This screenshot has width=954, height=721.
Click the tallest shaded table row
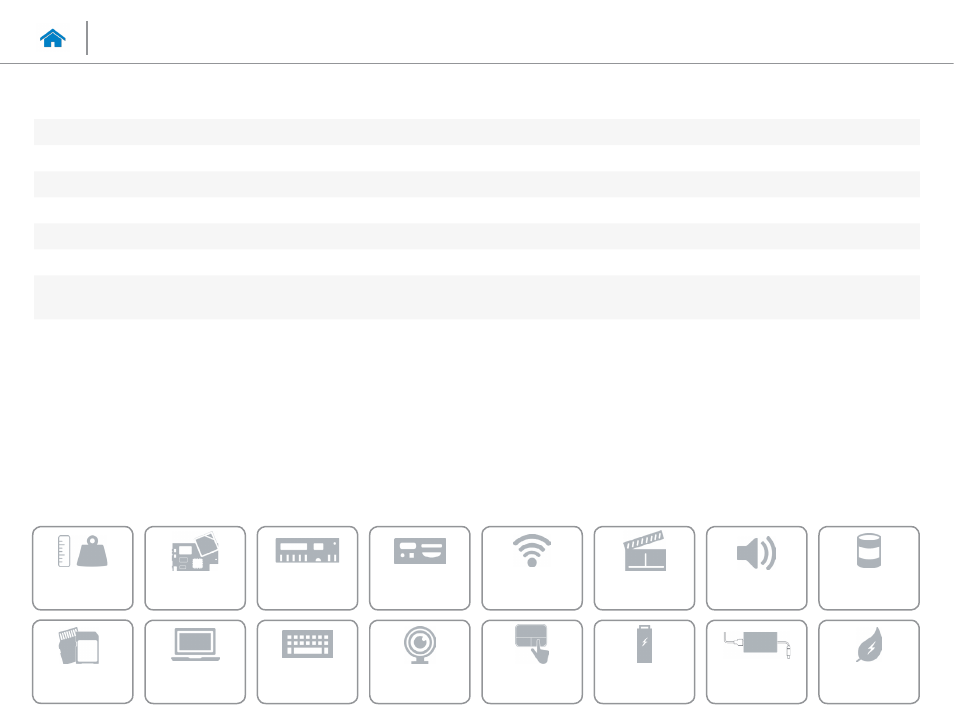(476, 297)
